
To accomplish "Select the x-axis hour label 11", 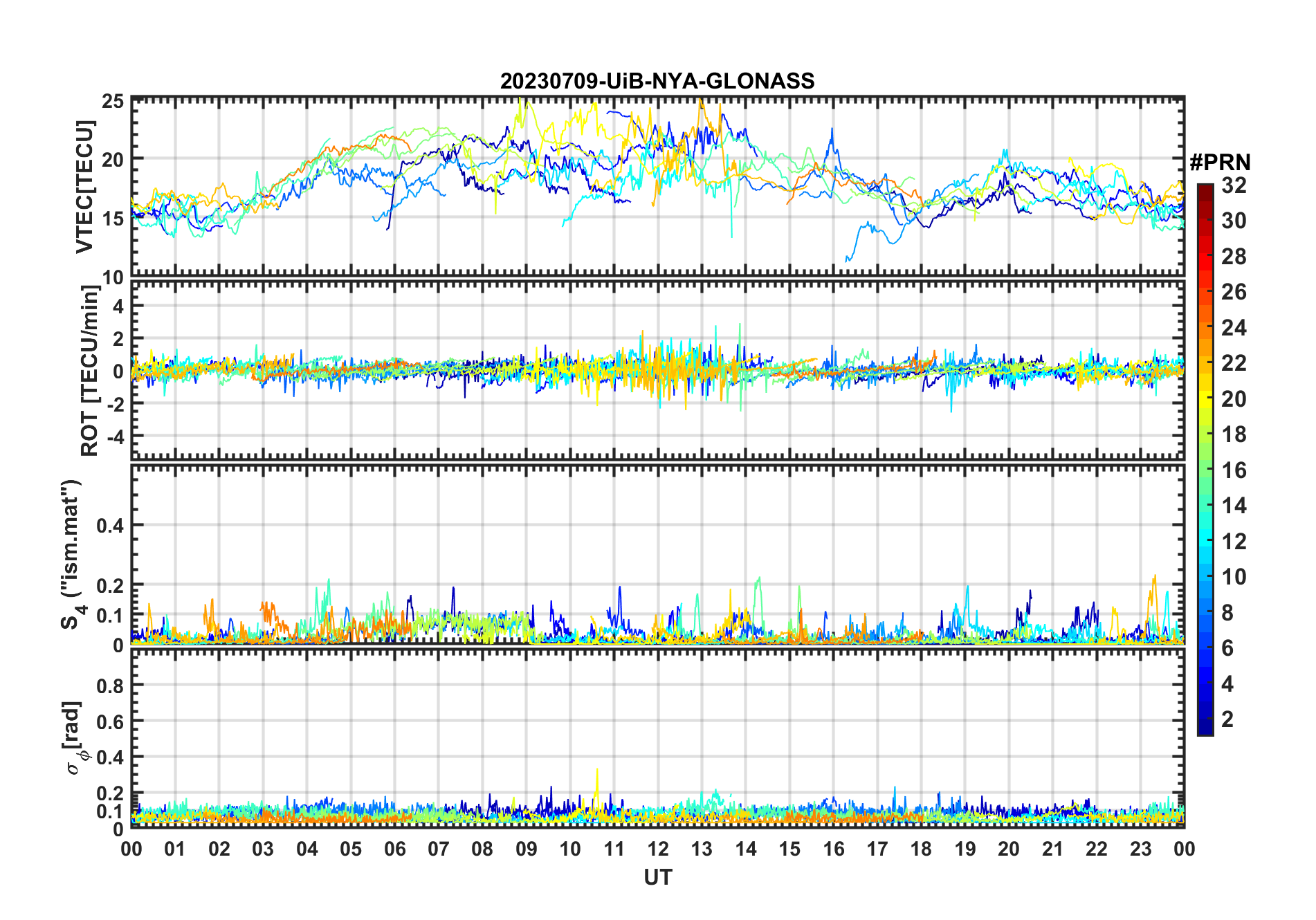I will pyautogui.click(x=614, y=849).
